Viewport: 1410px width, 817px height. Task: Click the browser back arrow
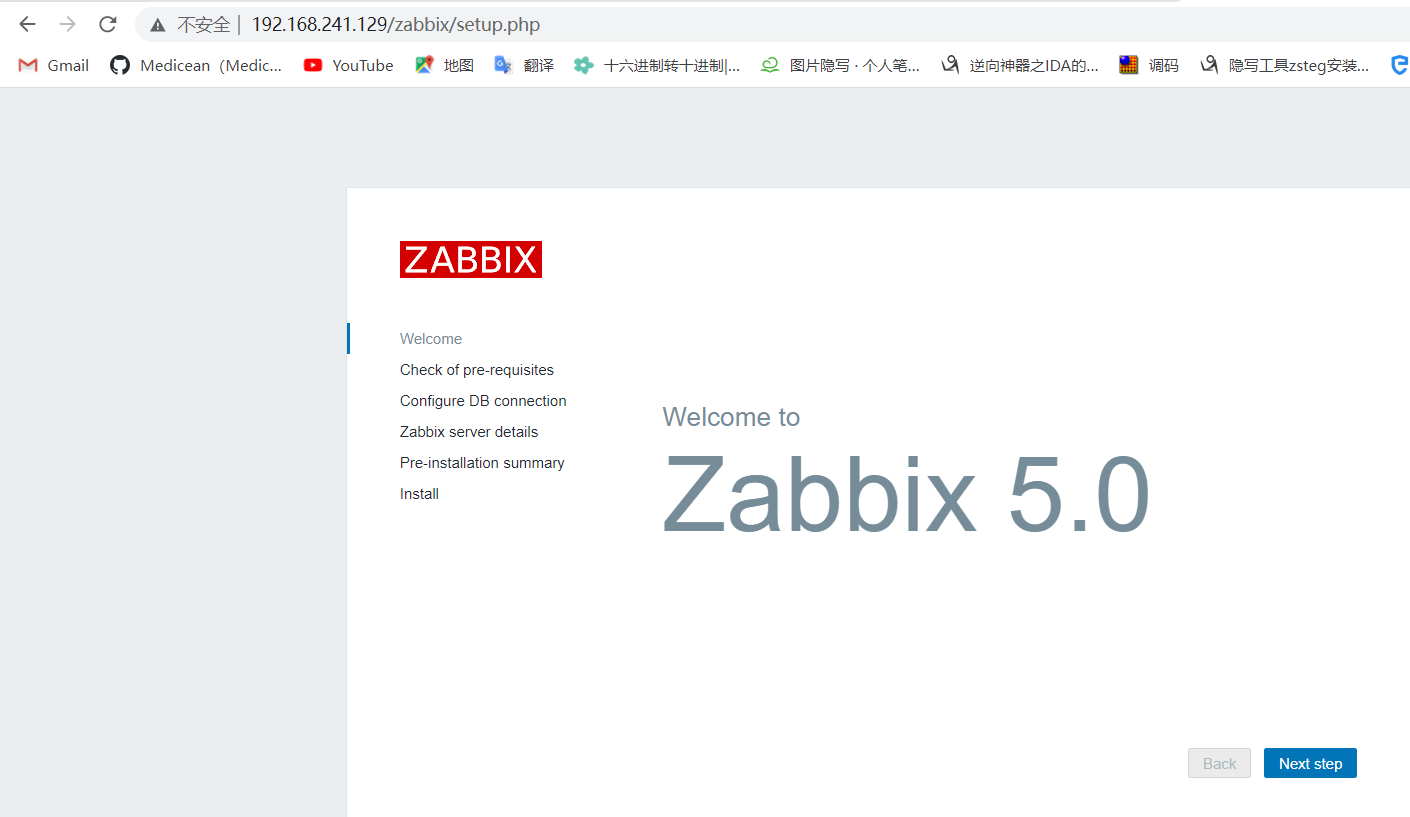pos(27,24)
